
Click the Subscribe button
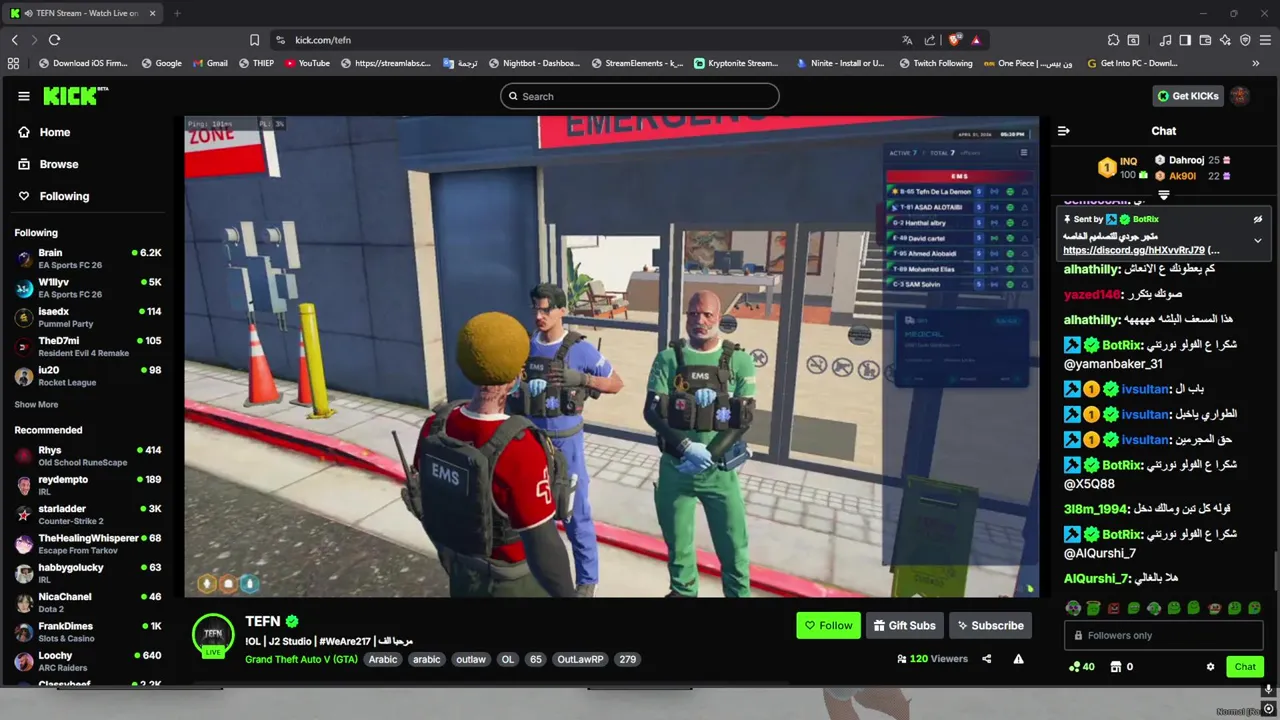(x=990, y=626)
